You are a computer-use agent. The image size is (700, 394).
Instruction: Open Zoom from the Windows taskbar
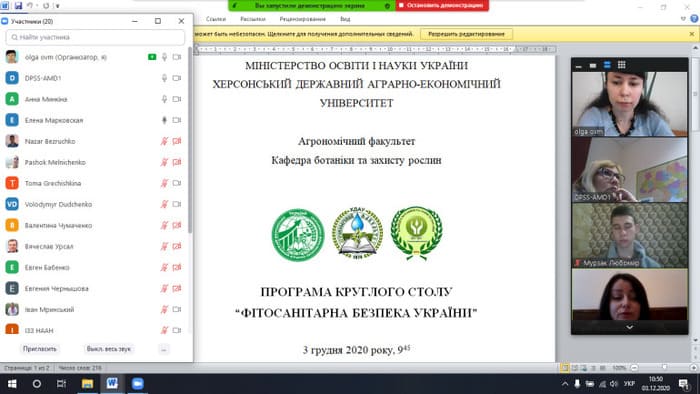[138, 384]
